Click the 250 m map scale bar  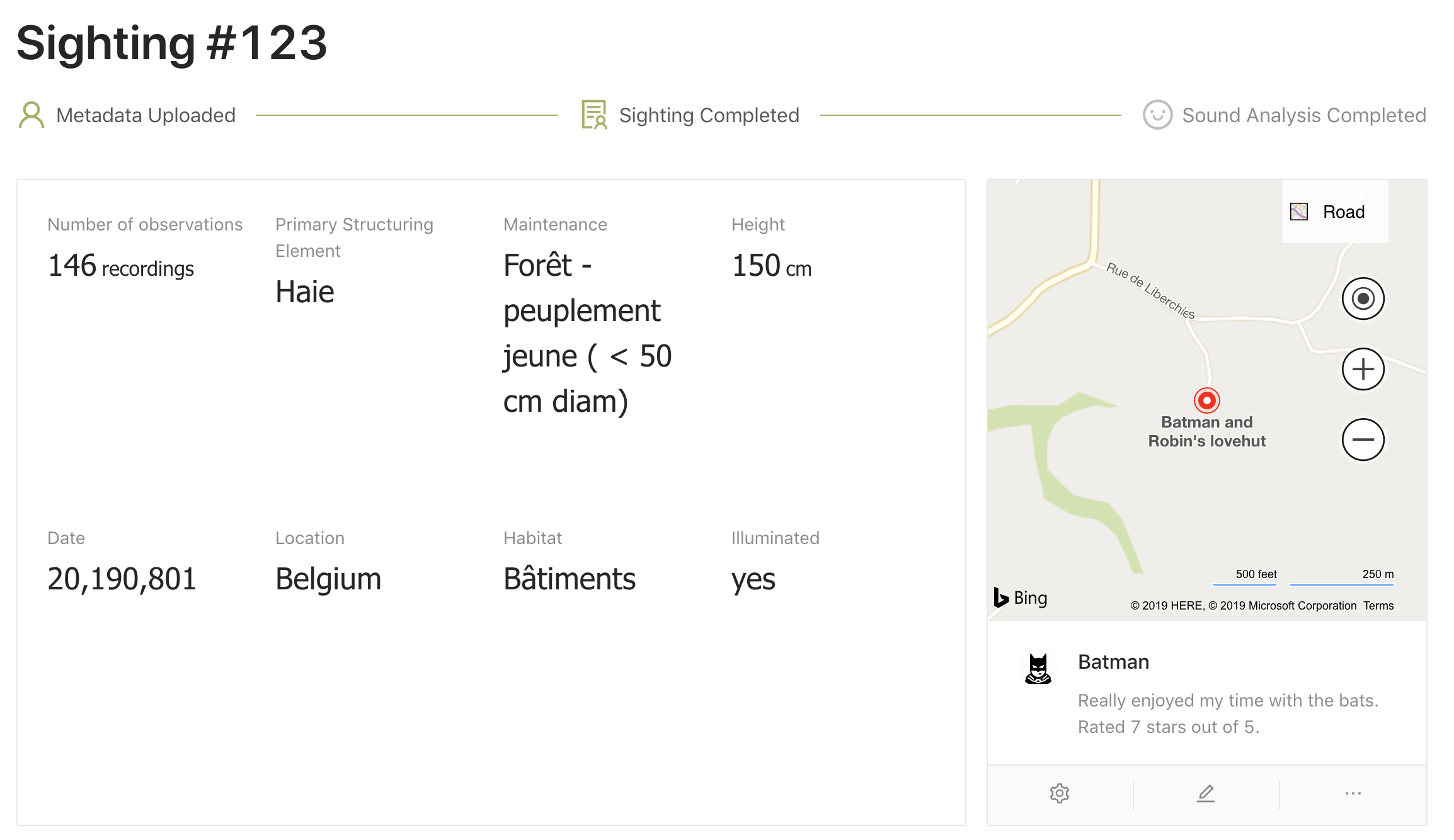point(1342,577)
